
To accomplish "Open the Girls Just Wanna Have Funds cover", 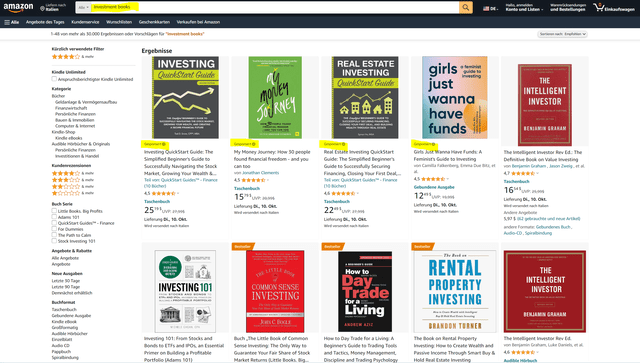I will (x=455, y=98).
